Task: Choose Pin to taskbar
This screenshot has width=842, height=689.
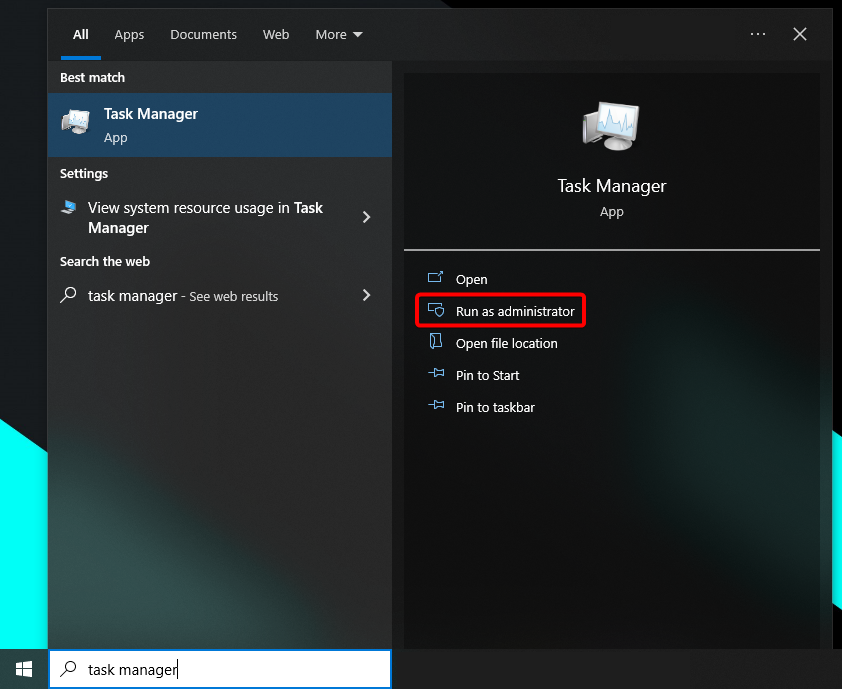Action: pyautogui.click(x=495, y=408)
